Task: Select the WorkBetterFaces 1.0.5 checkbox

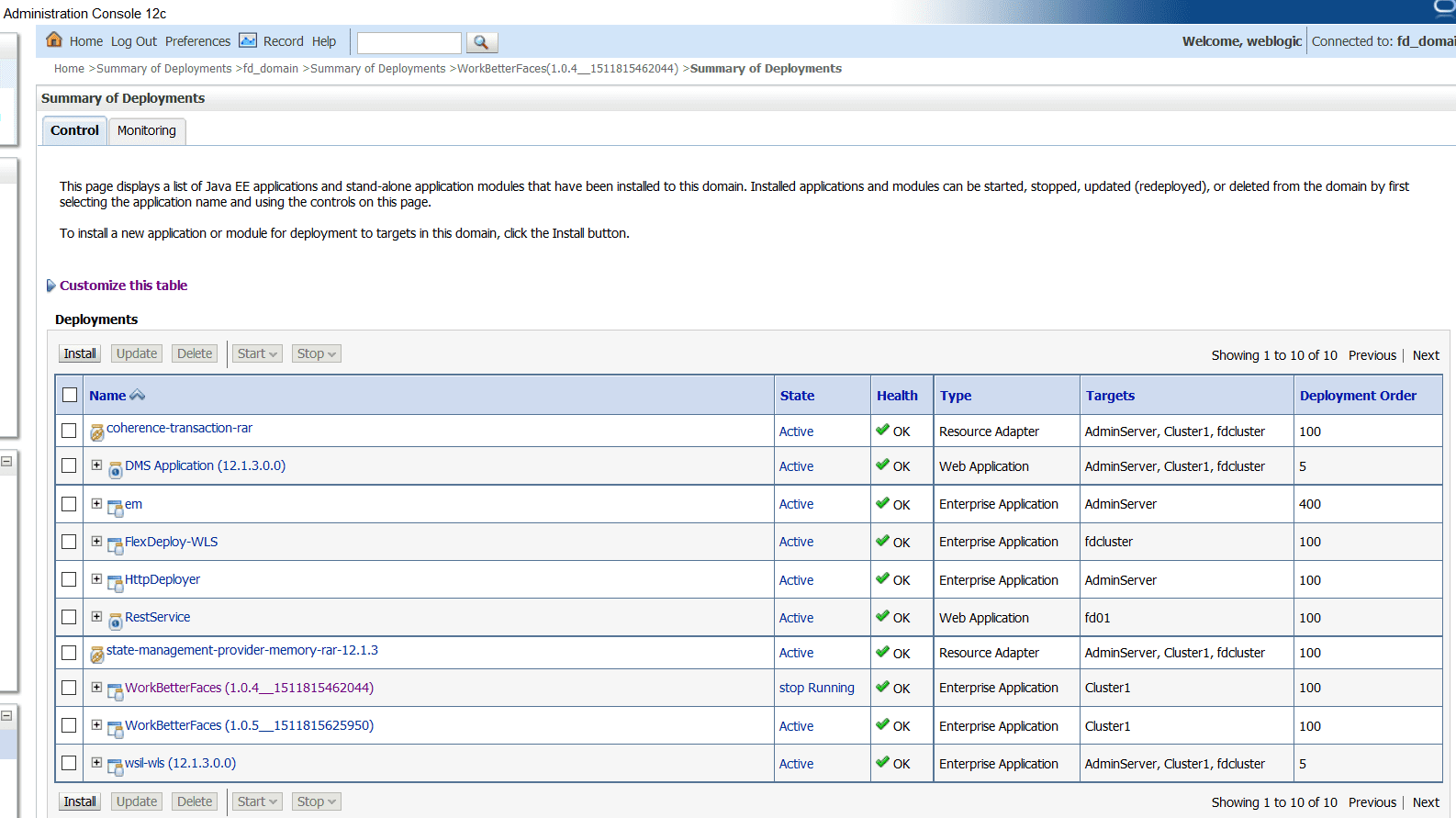Action: 69,725
